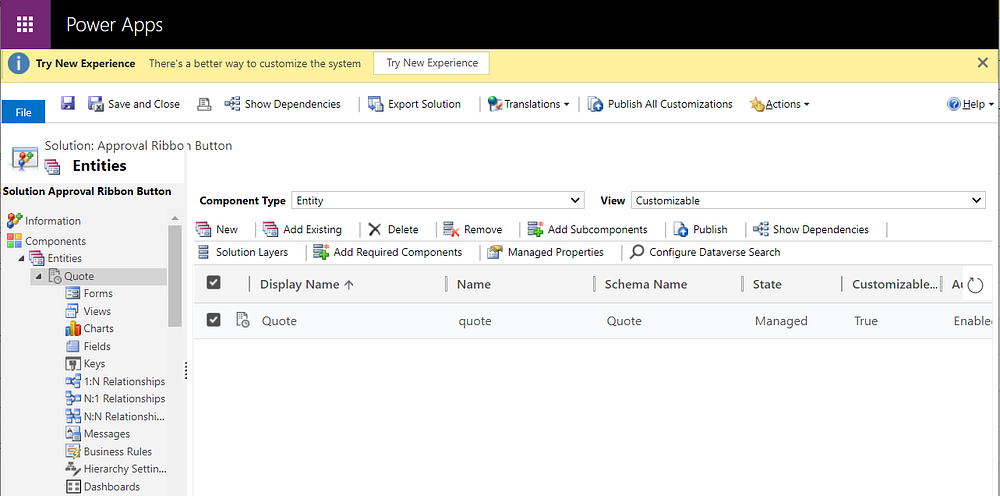Click the vertical splitter handle dots
Image resolution: width=1000 pixels, height=496 pixels.
coord(186,370)
